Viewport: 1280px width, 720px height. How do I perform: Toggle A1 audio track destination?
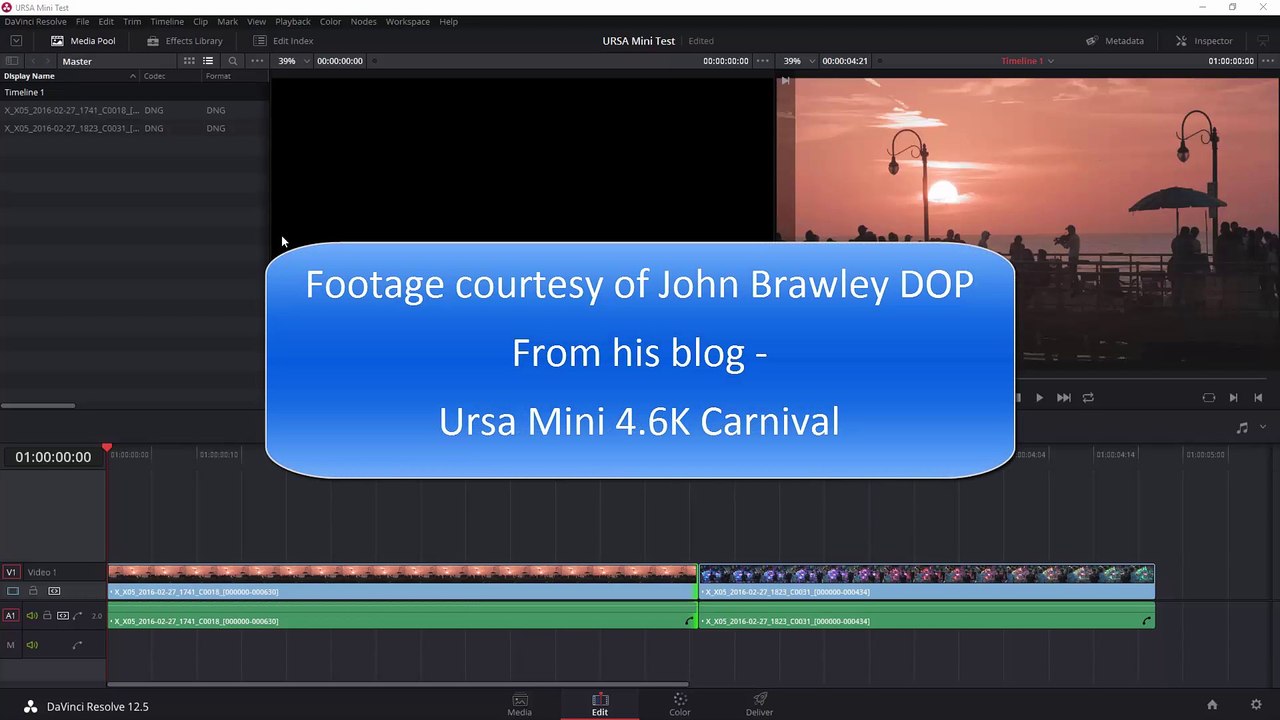[11, 616]
